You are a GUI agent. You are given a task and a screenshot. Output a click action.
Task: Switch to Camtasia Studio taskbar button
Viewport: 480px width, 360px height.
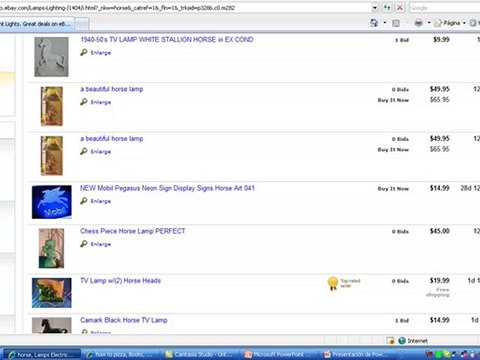(200, 355)
